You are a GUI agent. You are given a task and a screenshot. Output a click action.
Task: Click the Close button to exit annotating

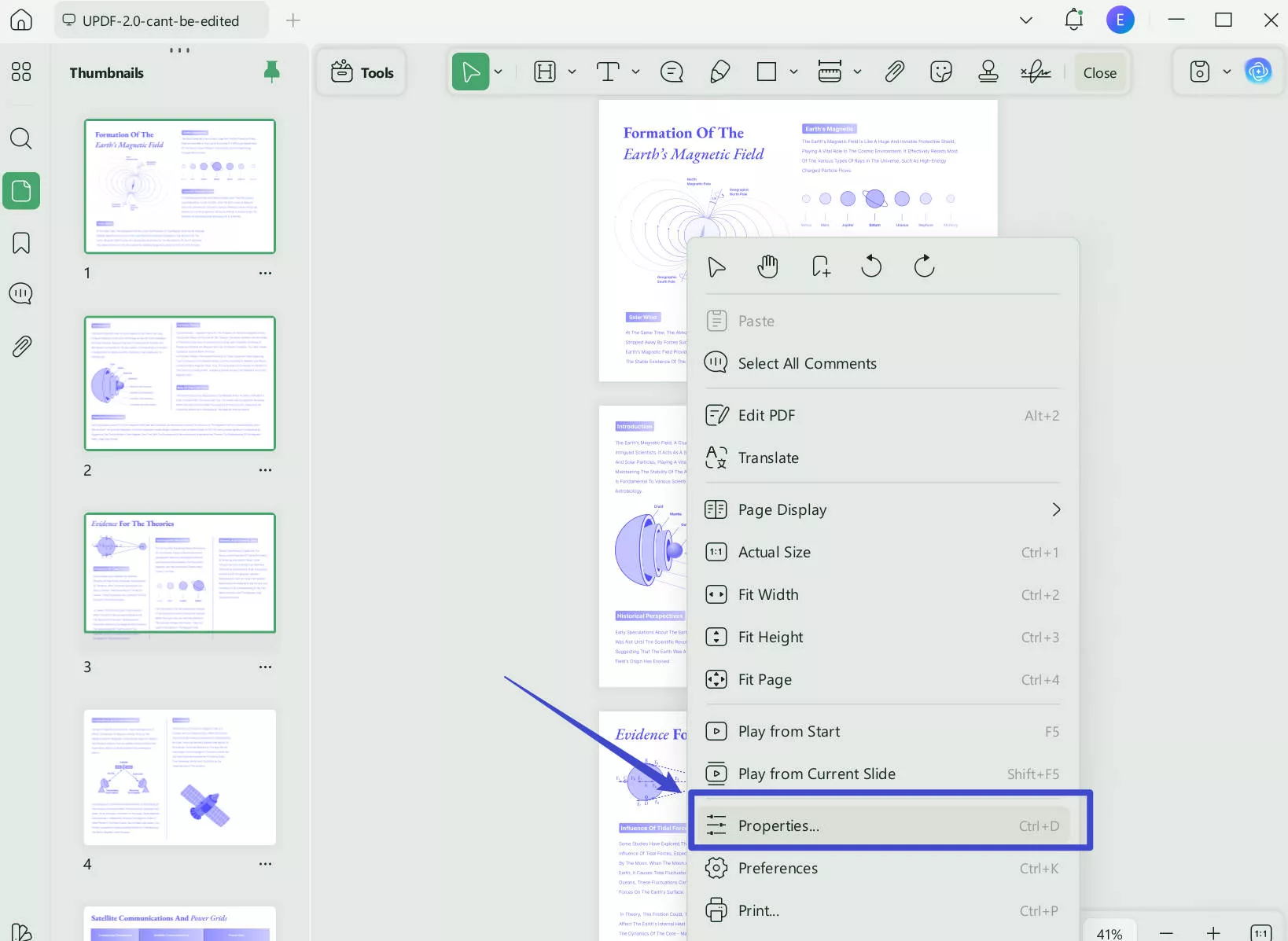pos(1099,72)
